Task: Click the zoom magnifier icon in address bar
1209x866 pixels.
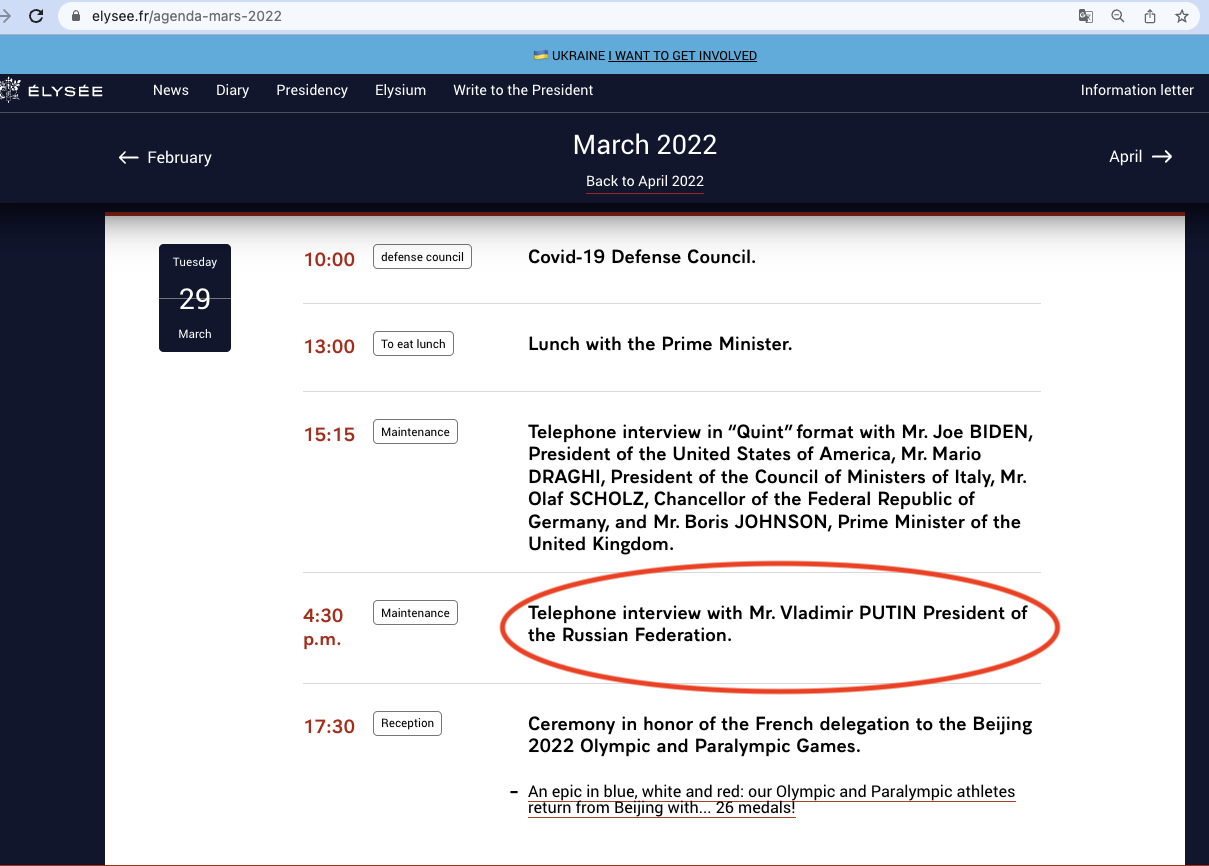Action: click(x=1118, y=16)
